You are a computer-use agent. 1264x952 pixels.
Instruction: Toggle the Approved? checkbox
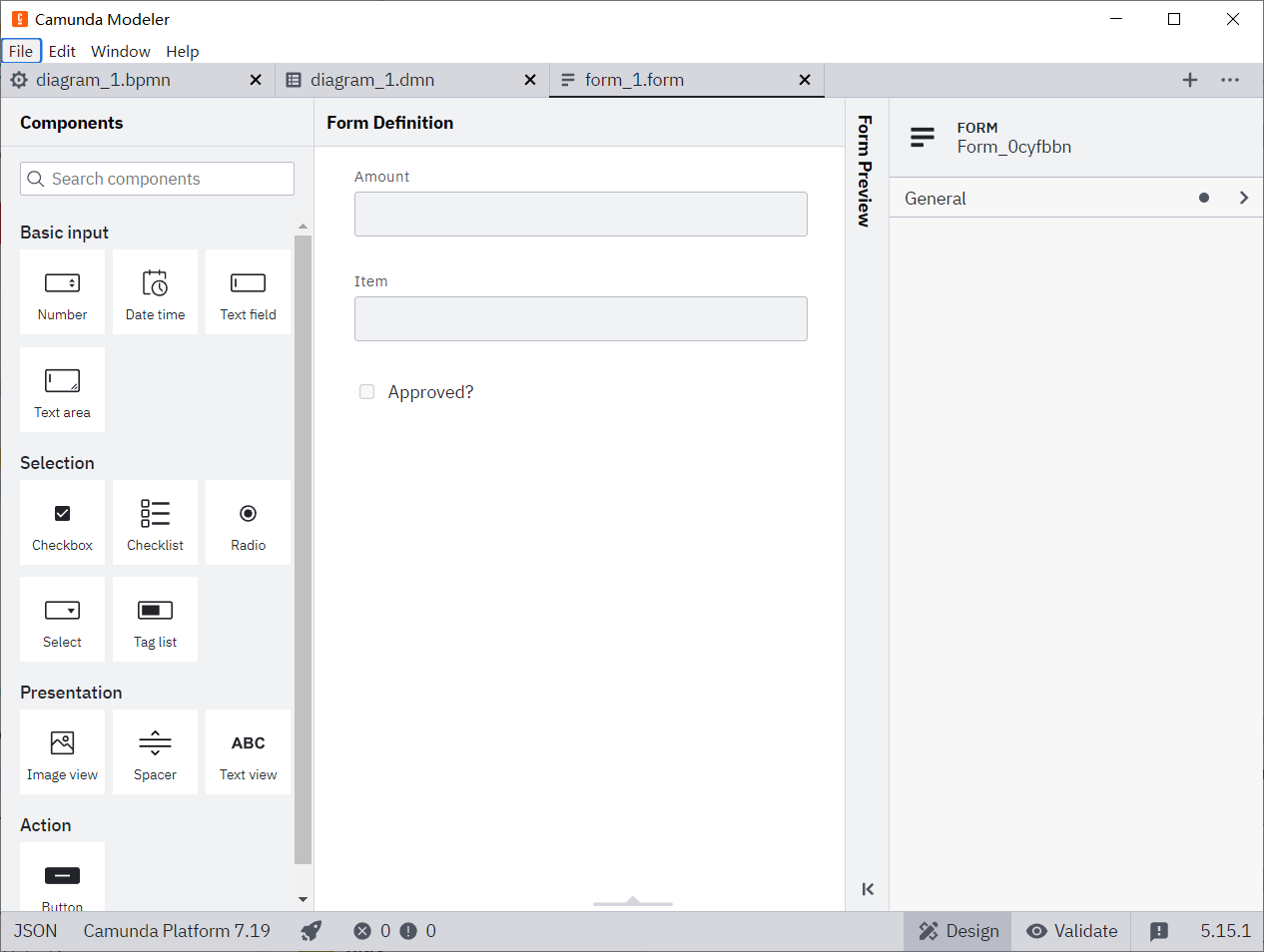[x=367, y=392]
